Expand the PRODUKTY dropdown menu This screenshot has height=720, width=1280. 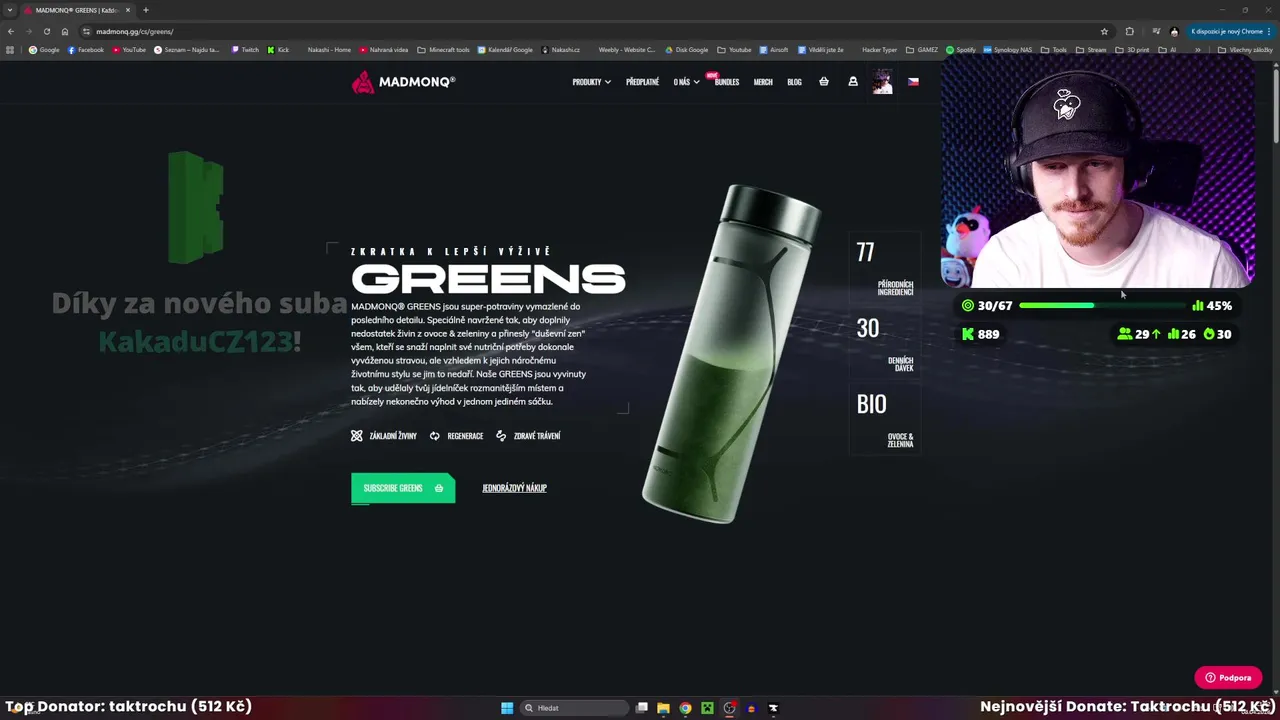click(591, 82)
